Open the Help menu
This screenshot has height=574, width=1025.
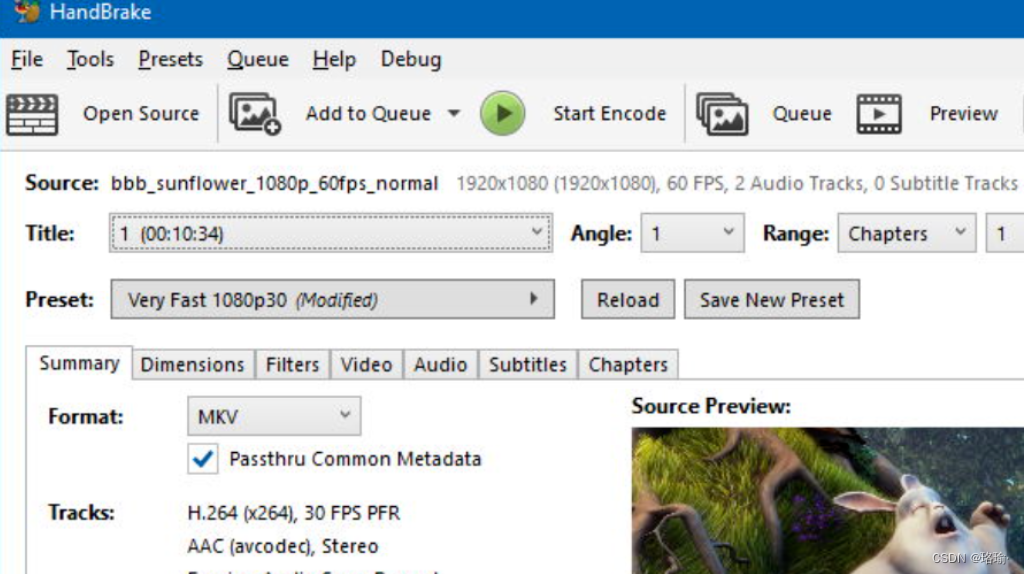click(334, 59)
